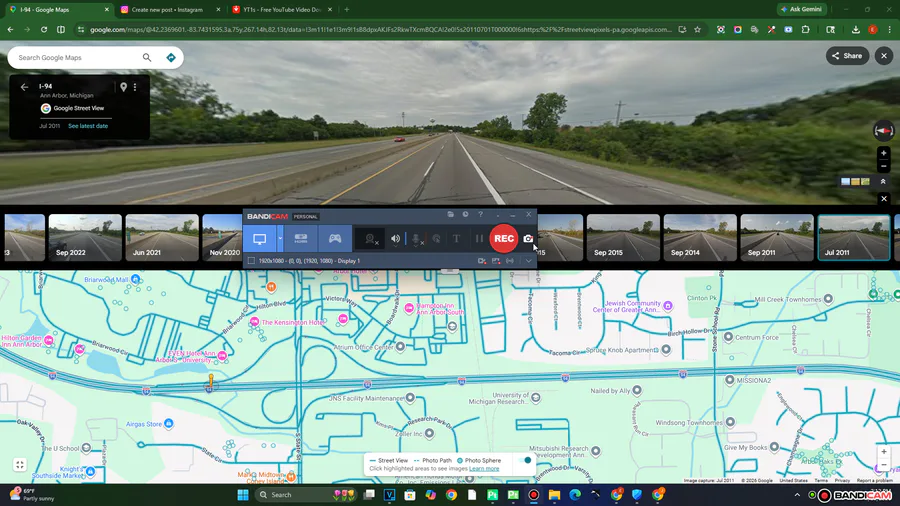
Task: Select Jun 2021 Street View thumbnail
Action: click(x=162, y=237)
